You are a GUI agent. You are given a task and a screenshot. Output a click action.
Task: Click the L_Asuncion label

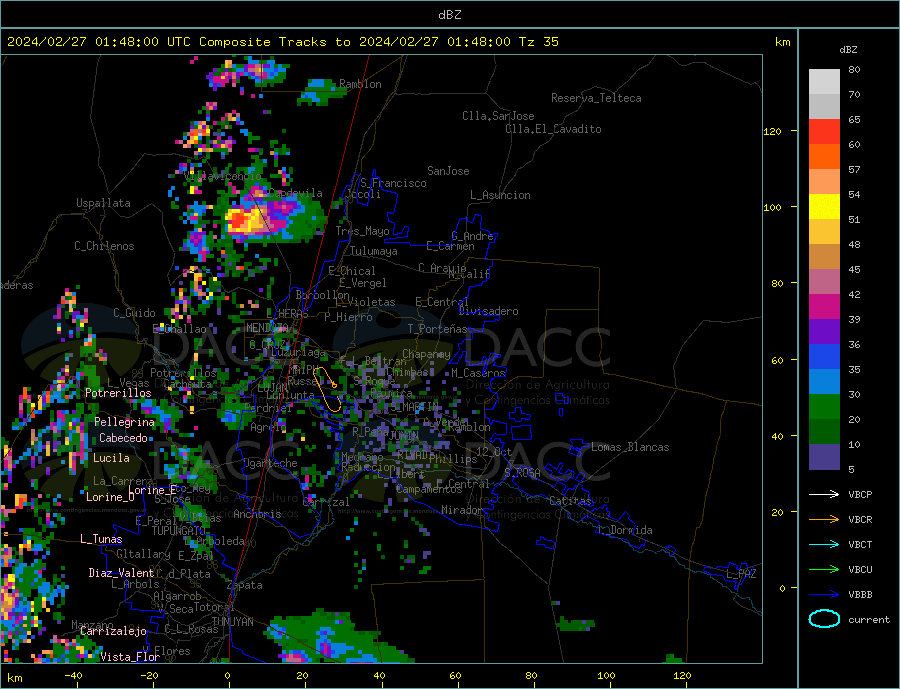500,195
